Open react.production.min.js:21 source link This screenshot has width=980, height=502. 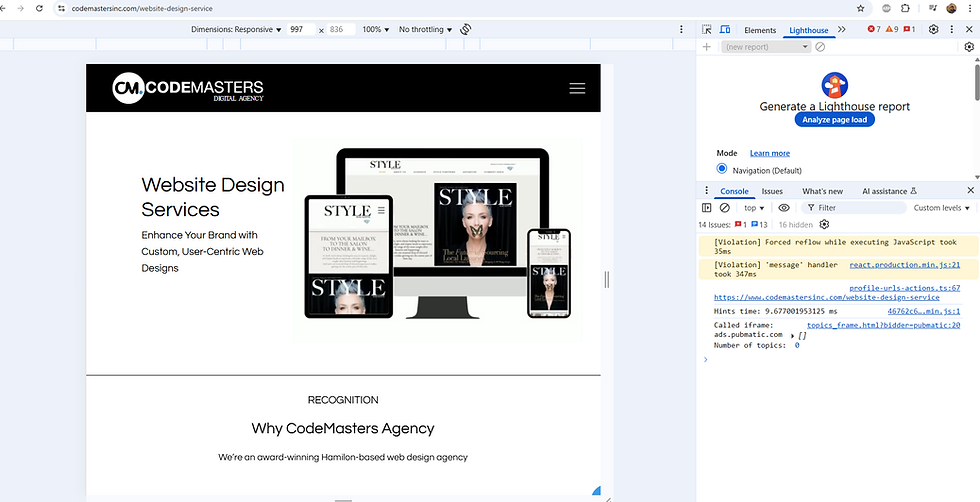click(x=905, y=265)
